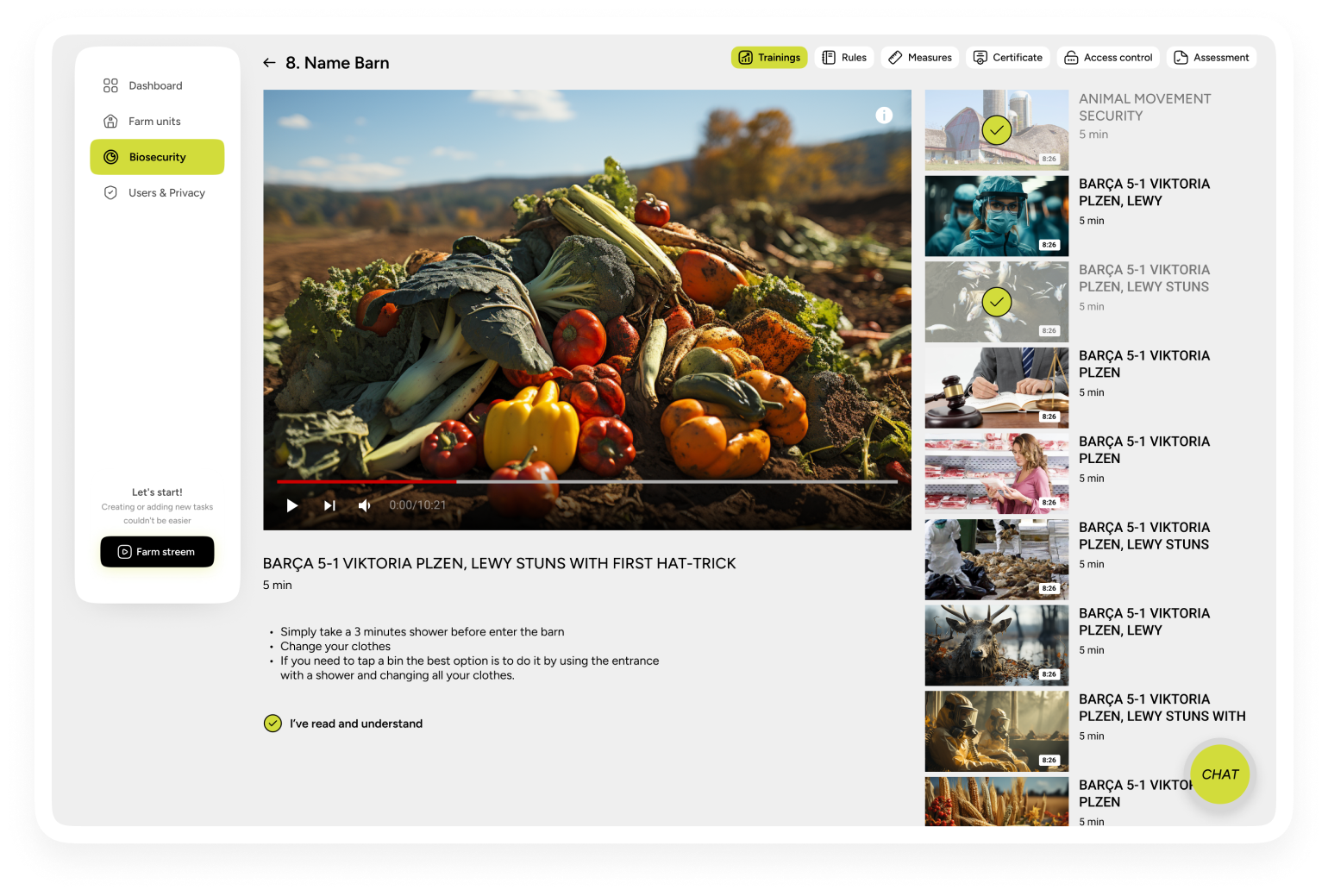Open the yellow CHAT button
The height and width of the screenshot is (896, 1328).
tap(1220, 774)
